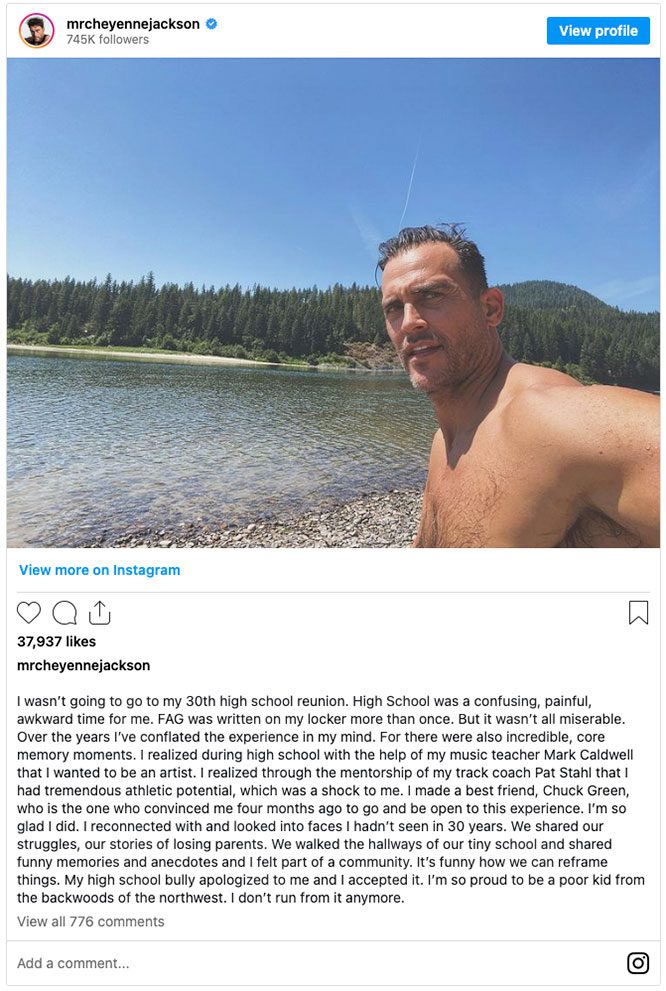Open the profile avatar picture
The height and width of the screenshot is (991, 666).
pyautogui.click(x=37, y=30)
